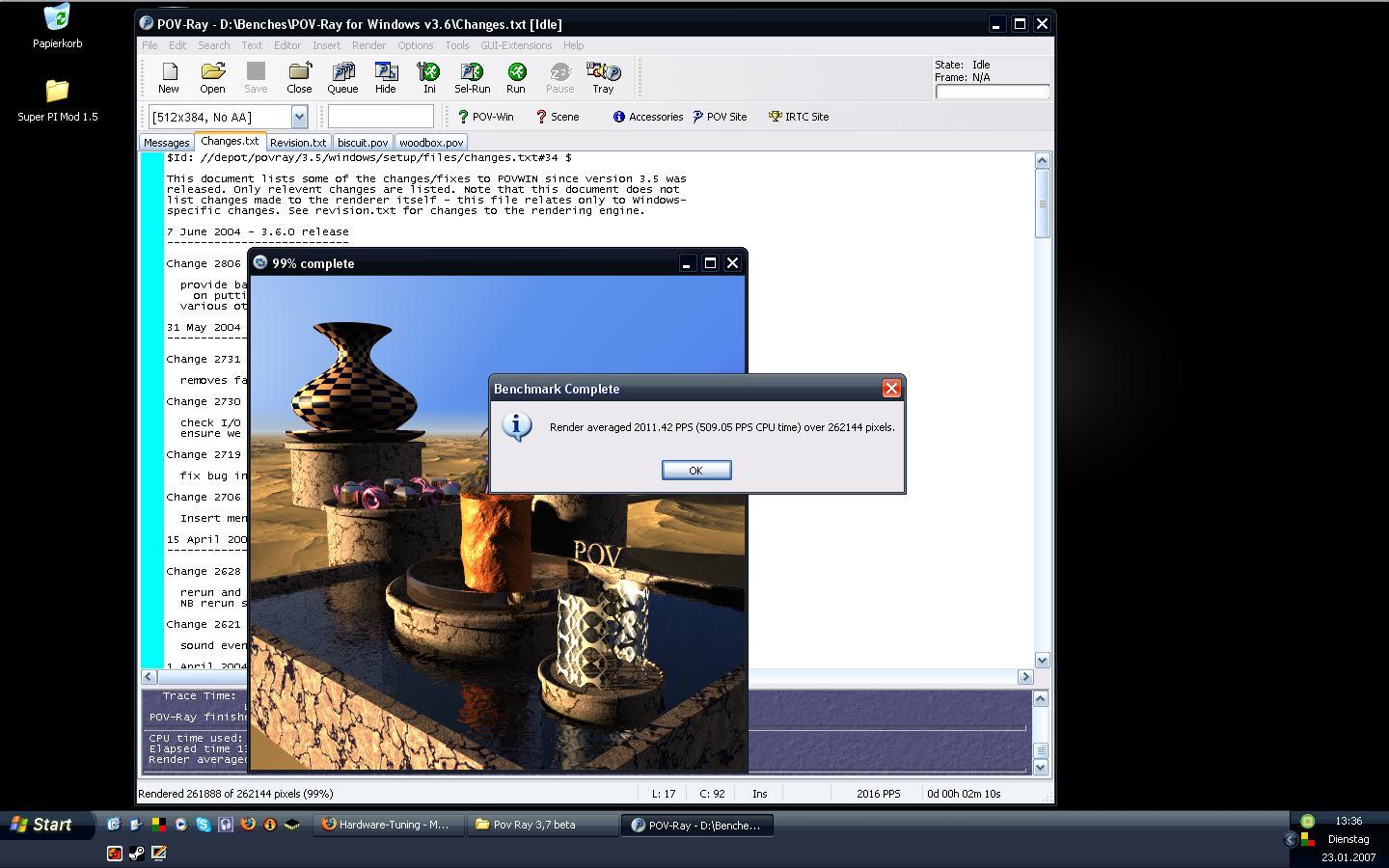The width and height of the screenshot is (1389, 868).
Task: Open the resolution preset dropdown
Action: [x=299, y=117]
